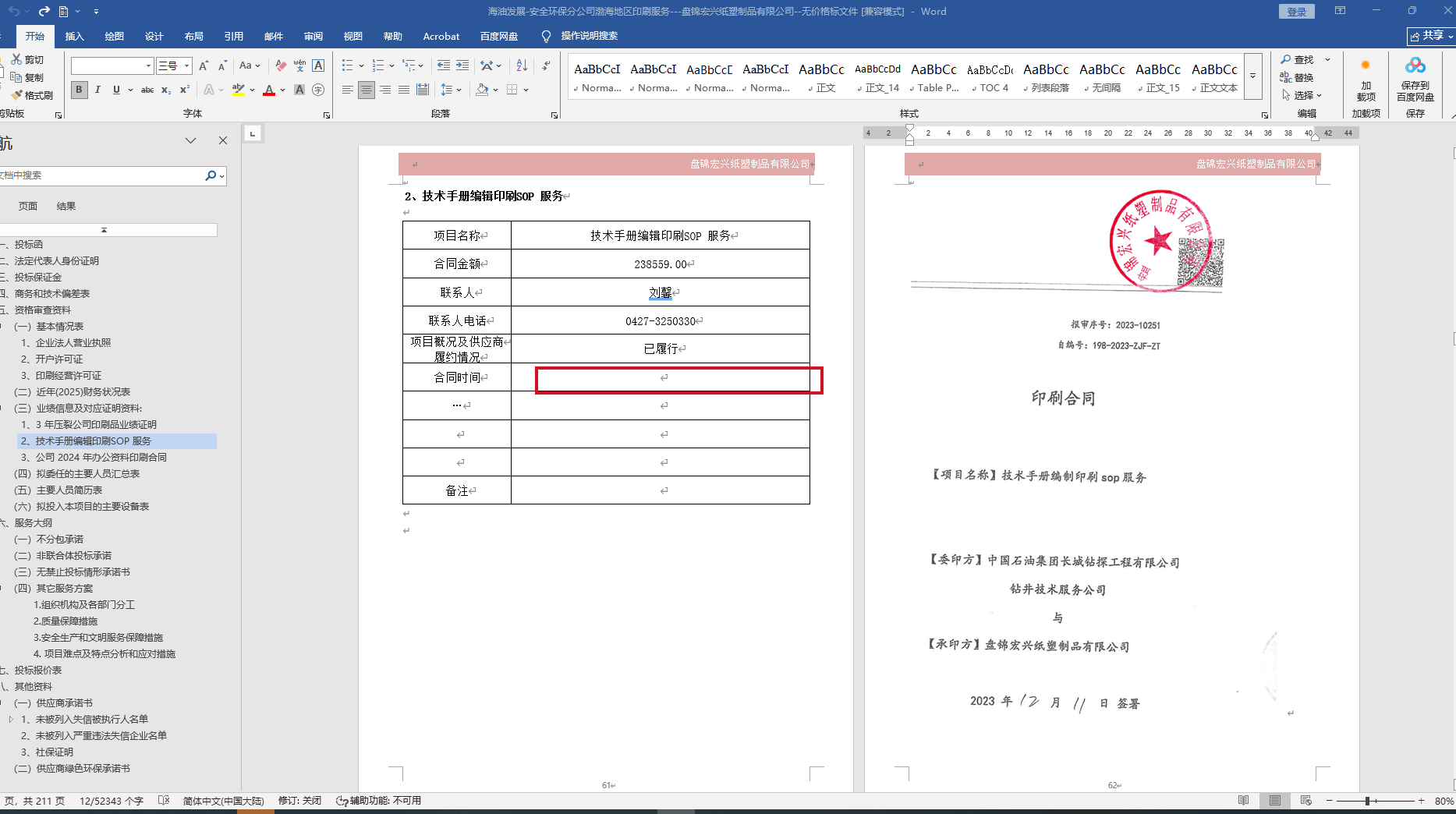1456x814 pixels.
Task: Open the Design (设计) ribbon tab
Action: (x=154, y=36)
